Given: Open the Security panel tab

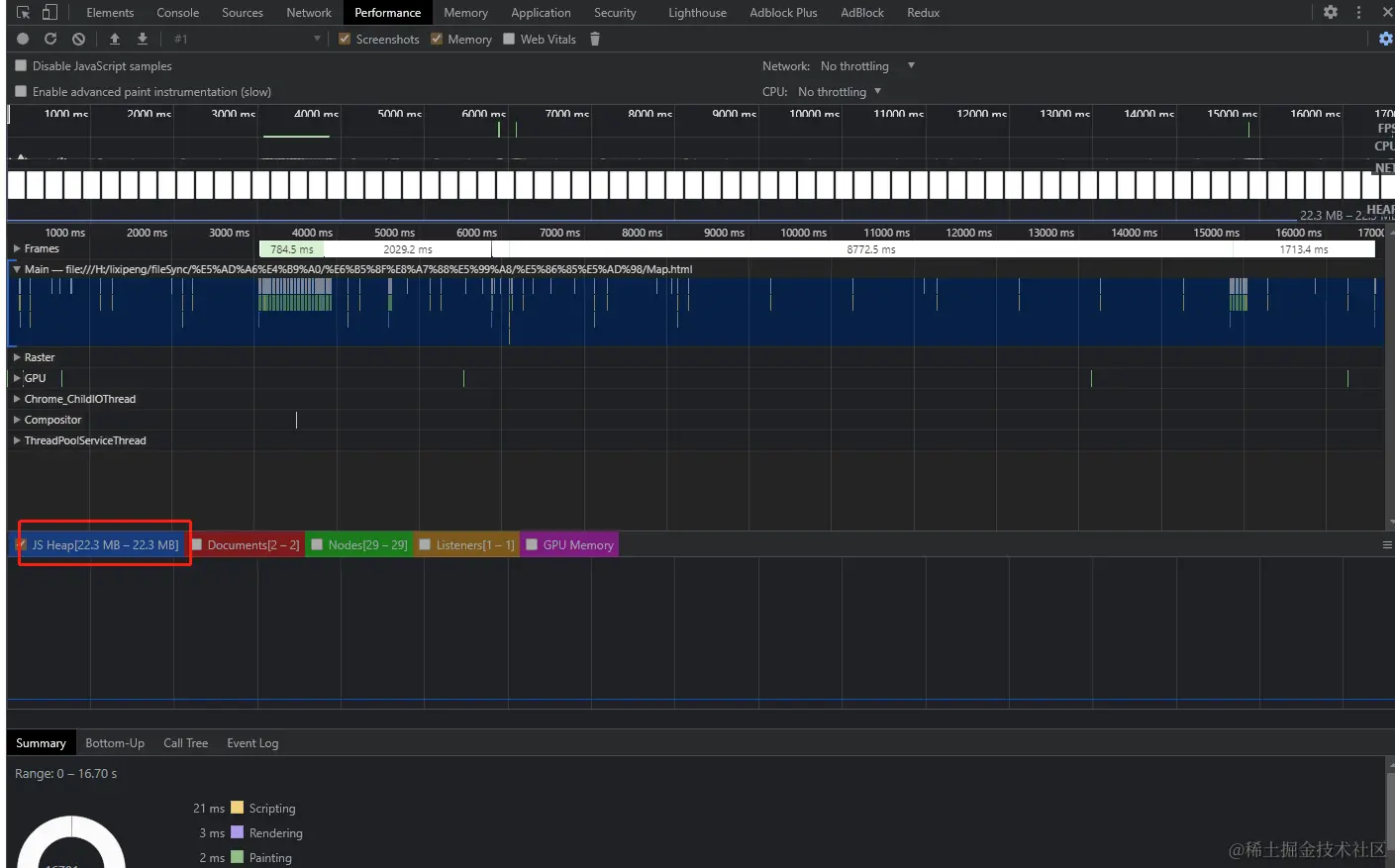Looking at the screenshot, I should click(615, 13).
